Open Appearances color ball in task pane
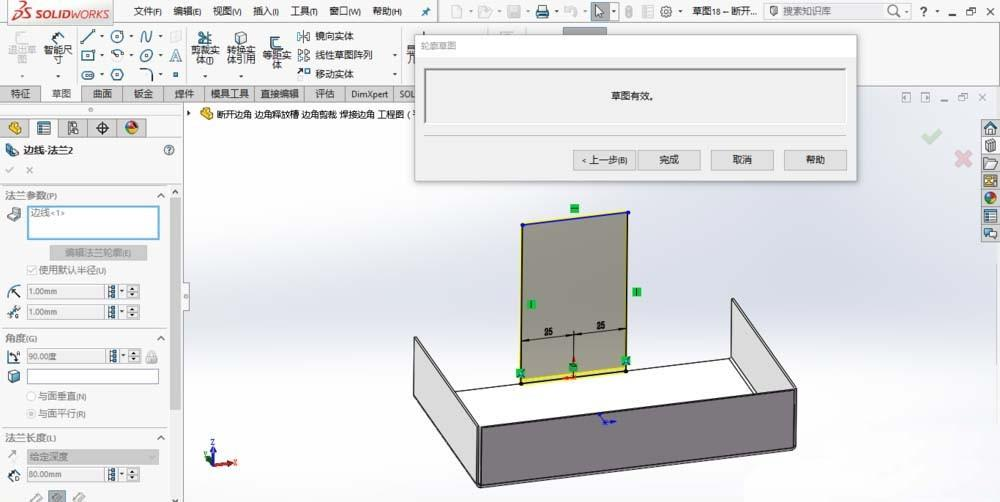 point(990,198)
